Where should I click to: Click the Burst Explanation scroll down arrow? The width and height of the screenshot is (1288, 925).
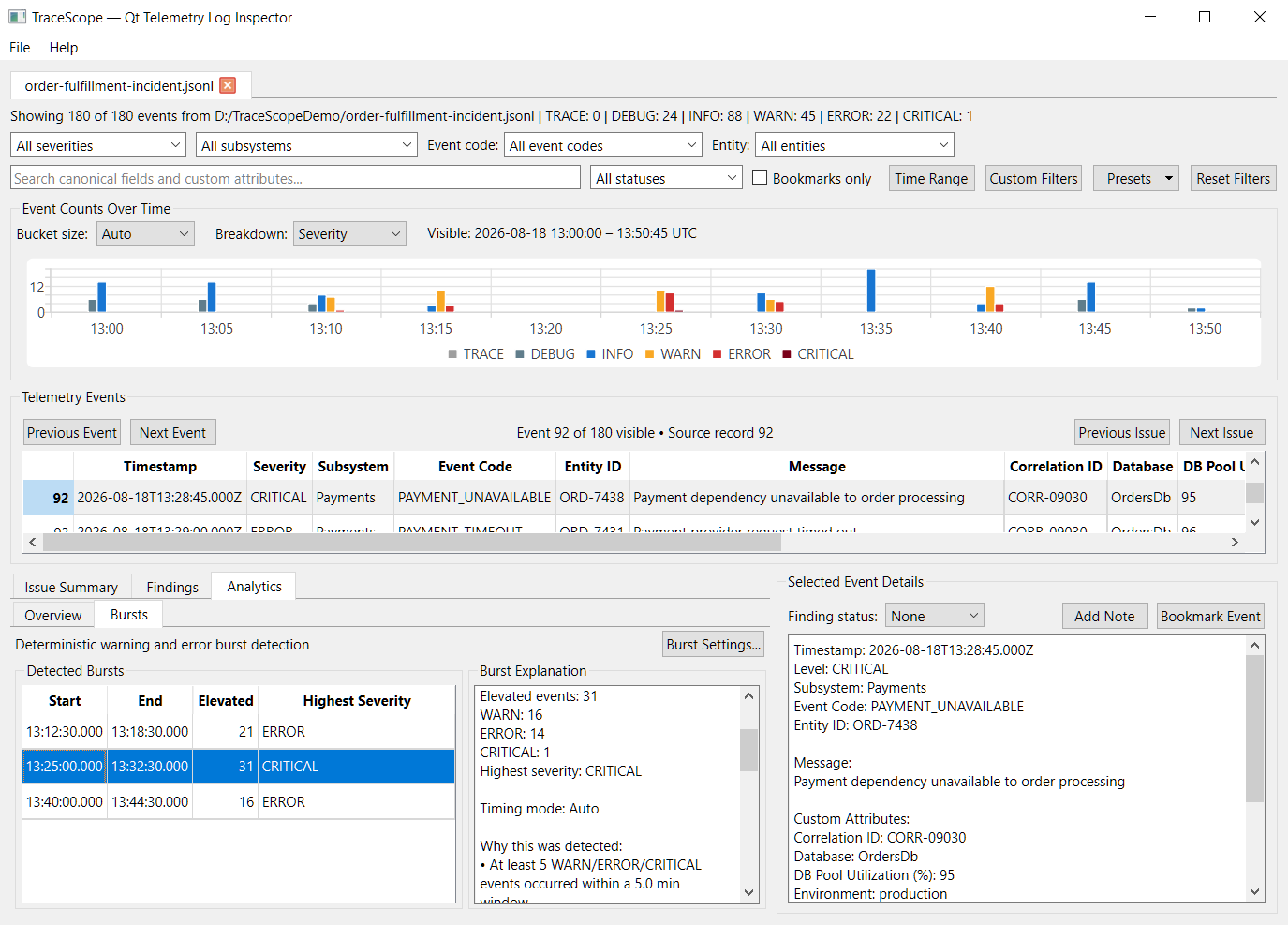(748, 893)
